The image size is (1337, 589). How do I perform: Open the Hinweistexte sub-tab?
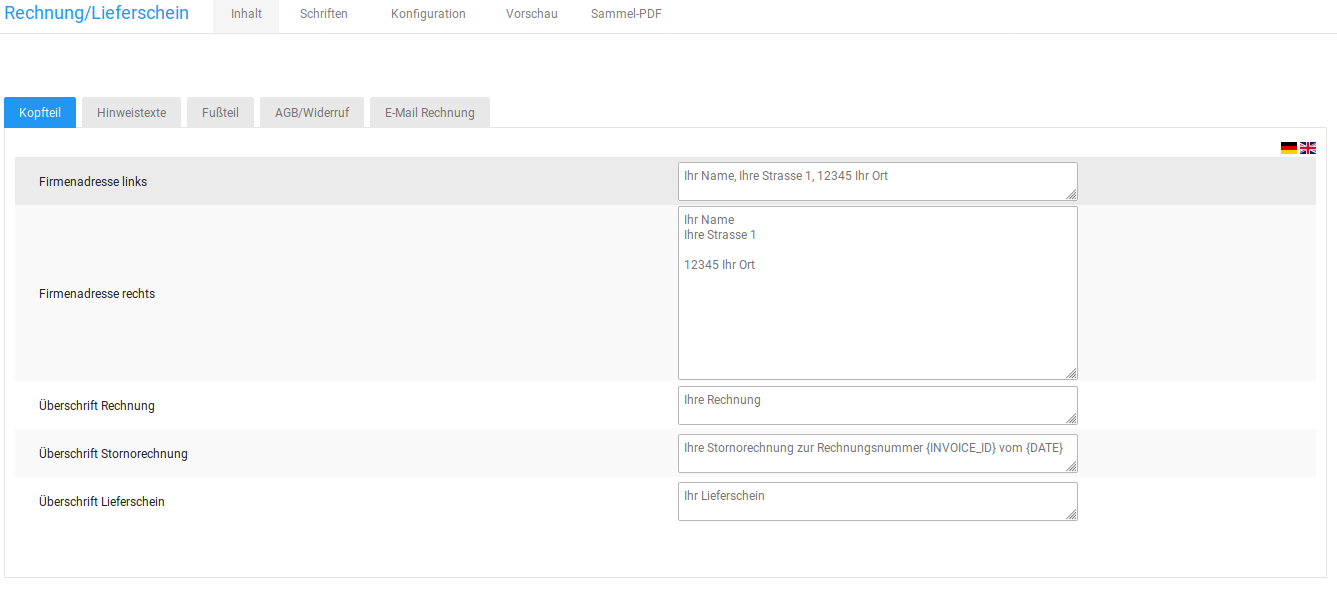[x=132, y=113]
